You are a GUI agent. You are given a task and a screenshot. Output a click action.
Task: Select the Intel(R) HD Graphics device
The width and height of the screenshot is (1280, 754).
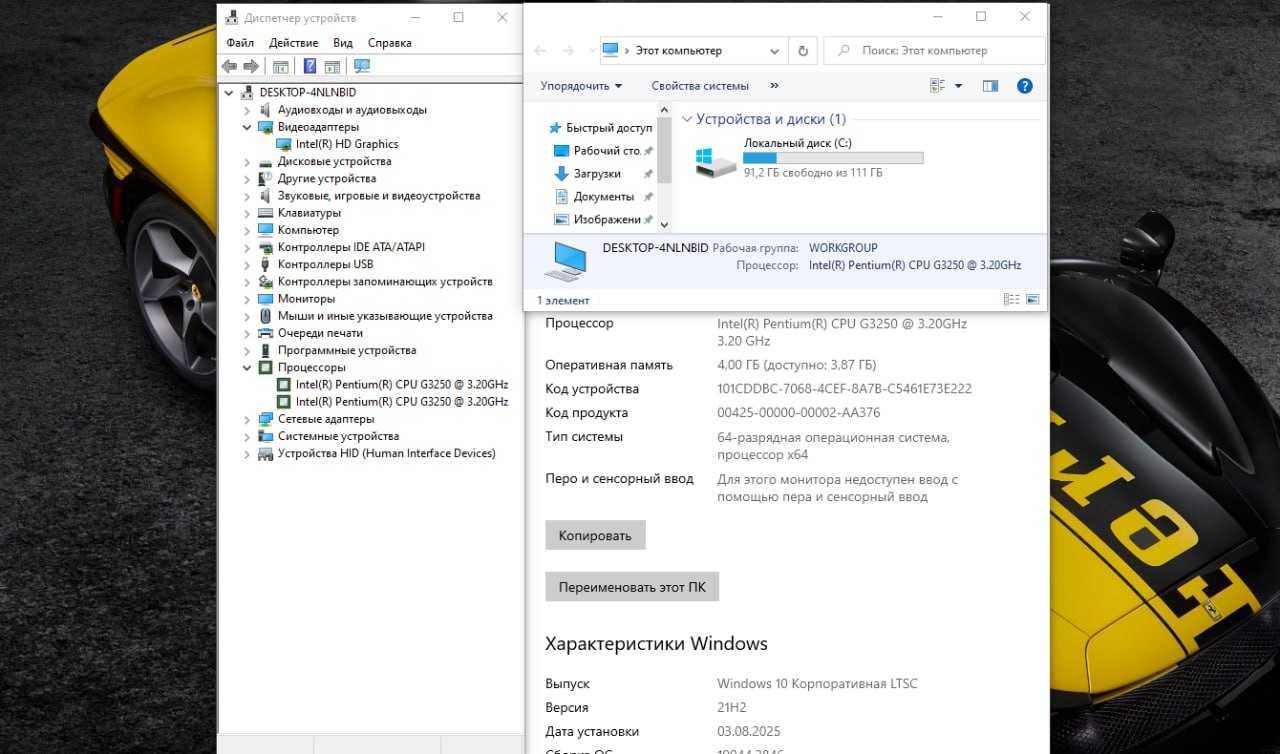pyautogui.click(x=347, y=144)
